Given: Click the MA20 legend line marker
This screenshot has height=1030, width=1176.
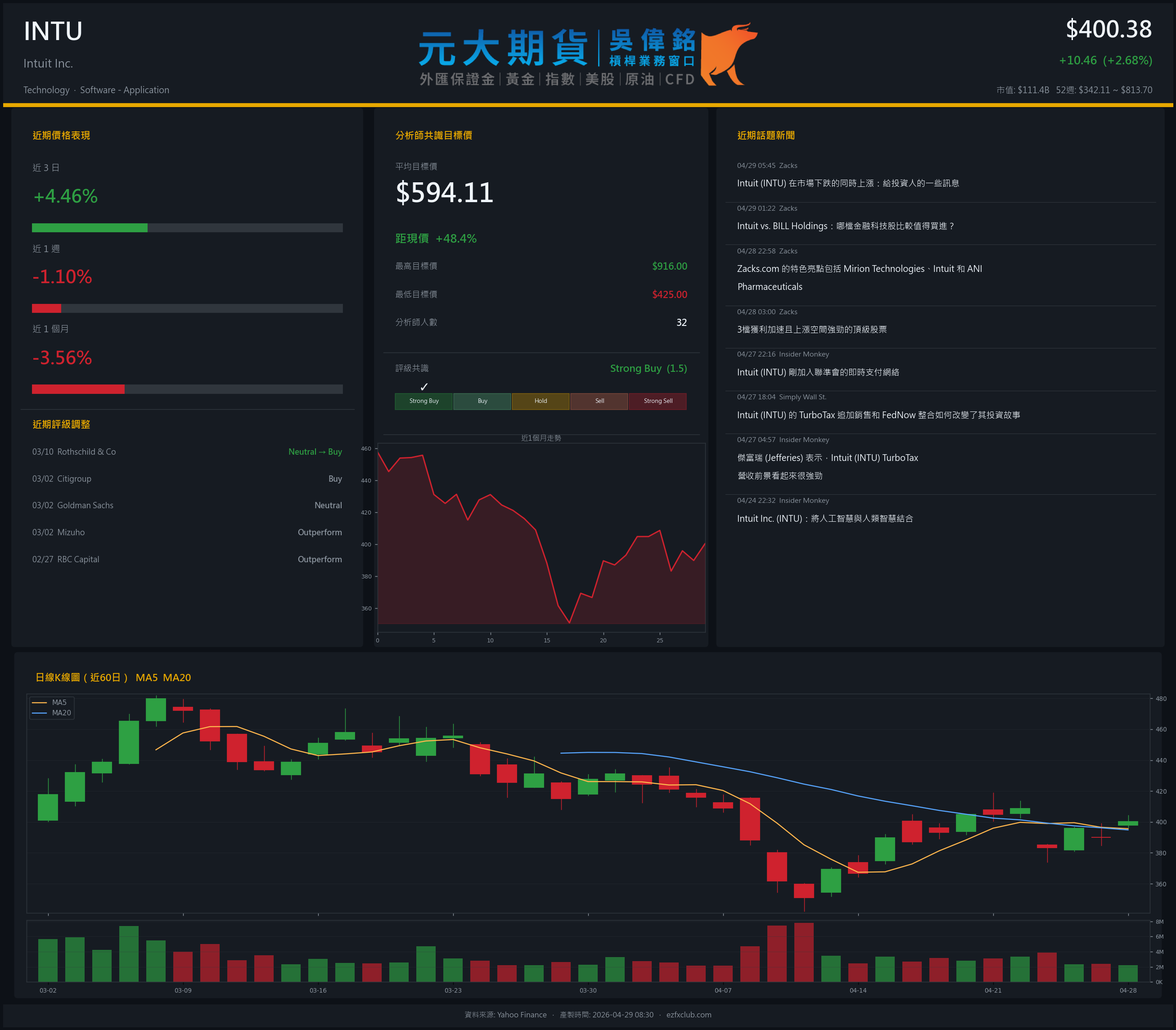Looking at the screenshot, I should (39, 713).
